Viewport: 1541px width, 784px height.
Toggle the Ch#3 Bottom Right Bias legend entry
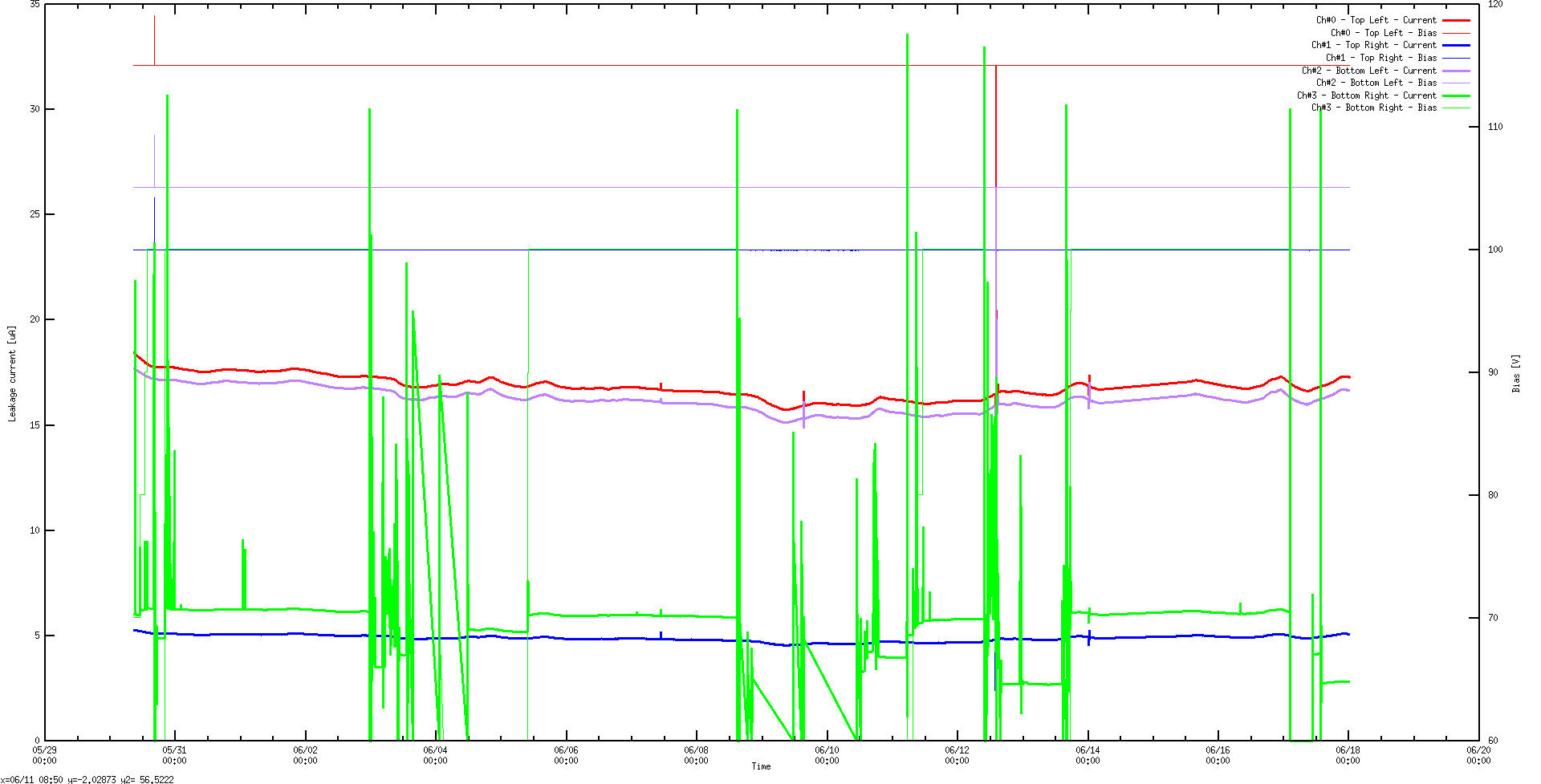(x=1374, y=108)
